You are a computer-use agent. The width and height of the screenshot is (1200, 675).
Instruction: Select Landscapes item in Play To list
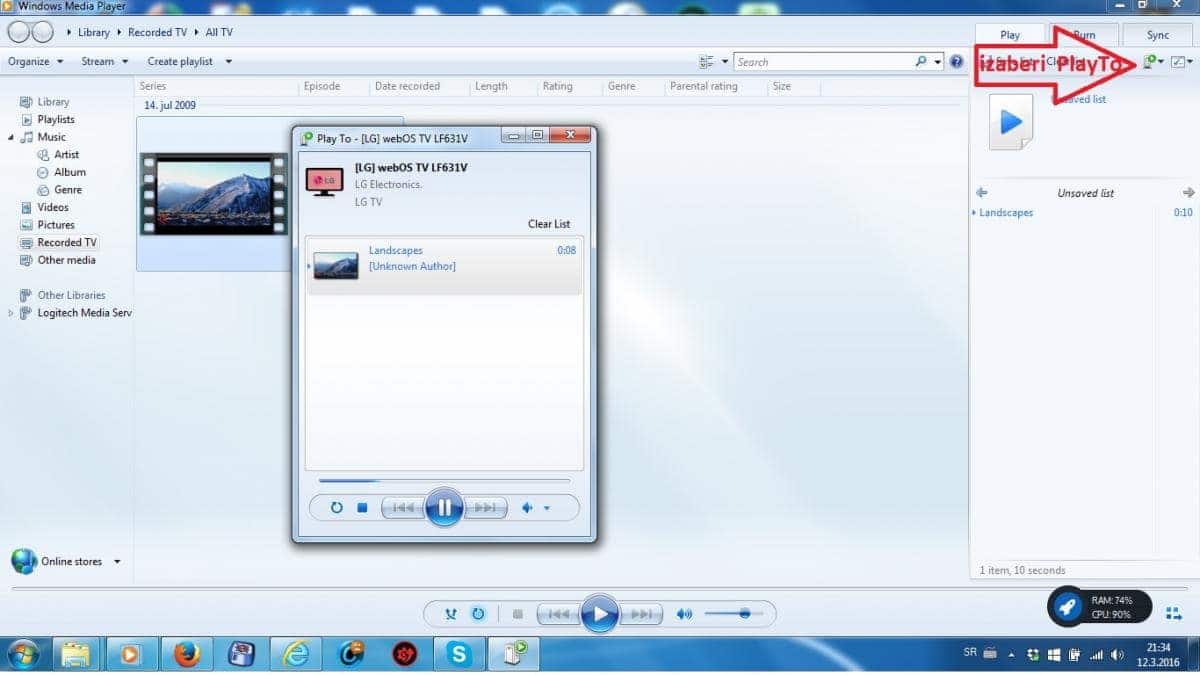444,266
